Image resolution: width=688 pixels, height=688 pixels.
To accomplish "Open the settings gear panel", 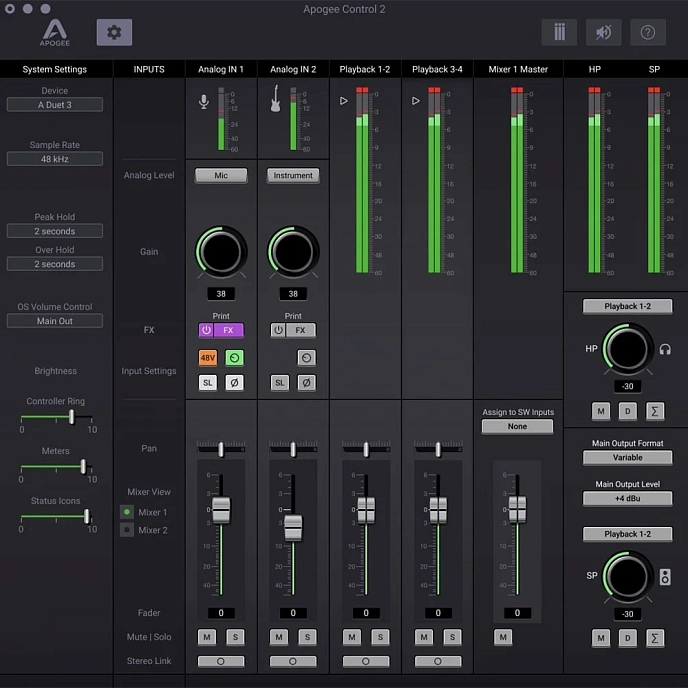I will coord(114,32).
